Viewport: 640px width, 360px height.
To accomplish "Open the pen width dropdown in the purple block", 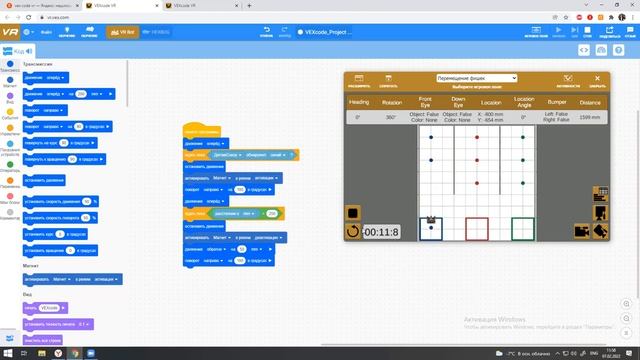I will click(83, 324).
